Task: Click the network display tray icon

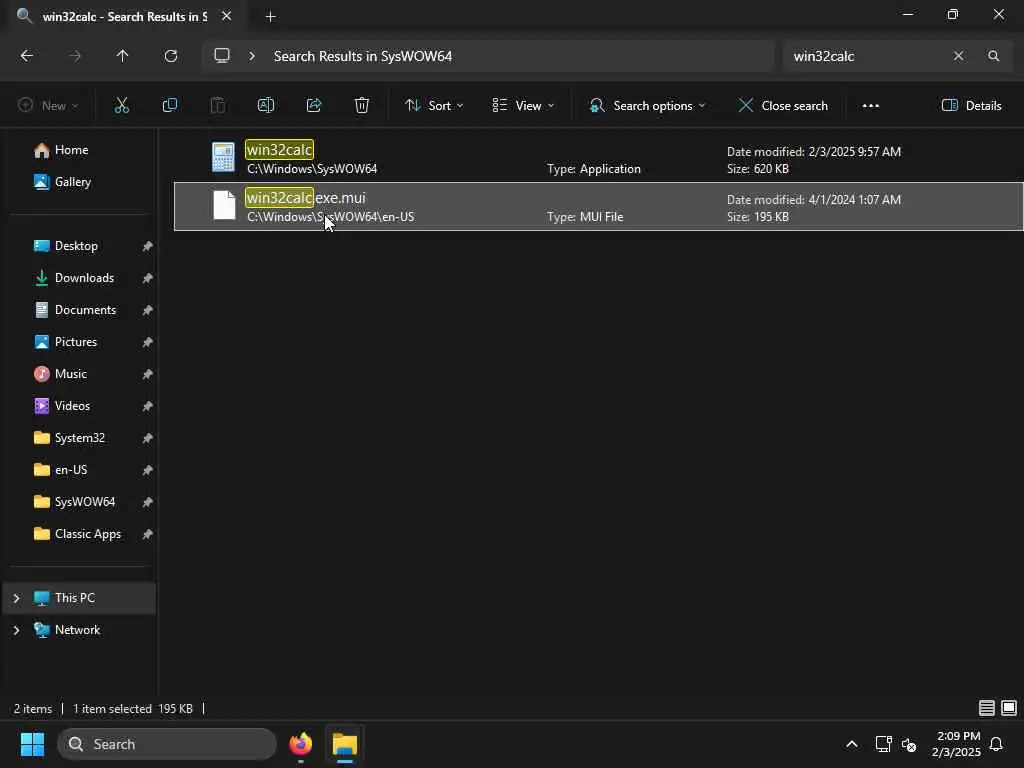Action: click(x=883, y=744)
